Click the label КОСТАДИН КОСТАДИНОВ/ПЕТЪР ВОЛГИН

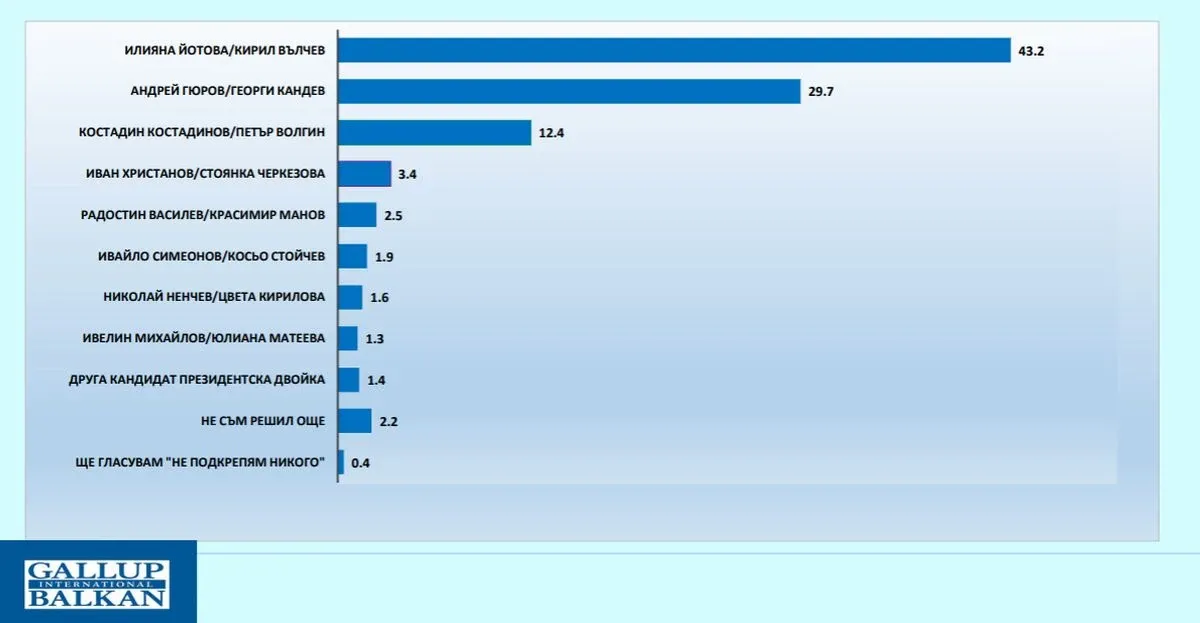coord(202,133)
